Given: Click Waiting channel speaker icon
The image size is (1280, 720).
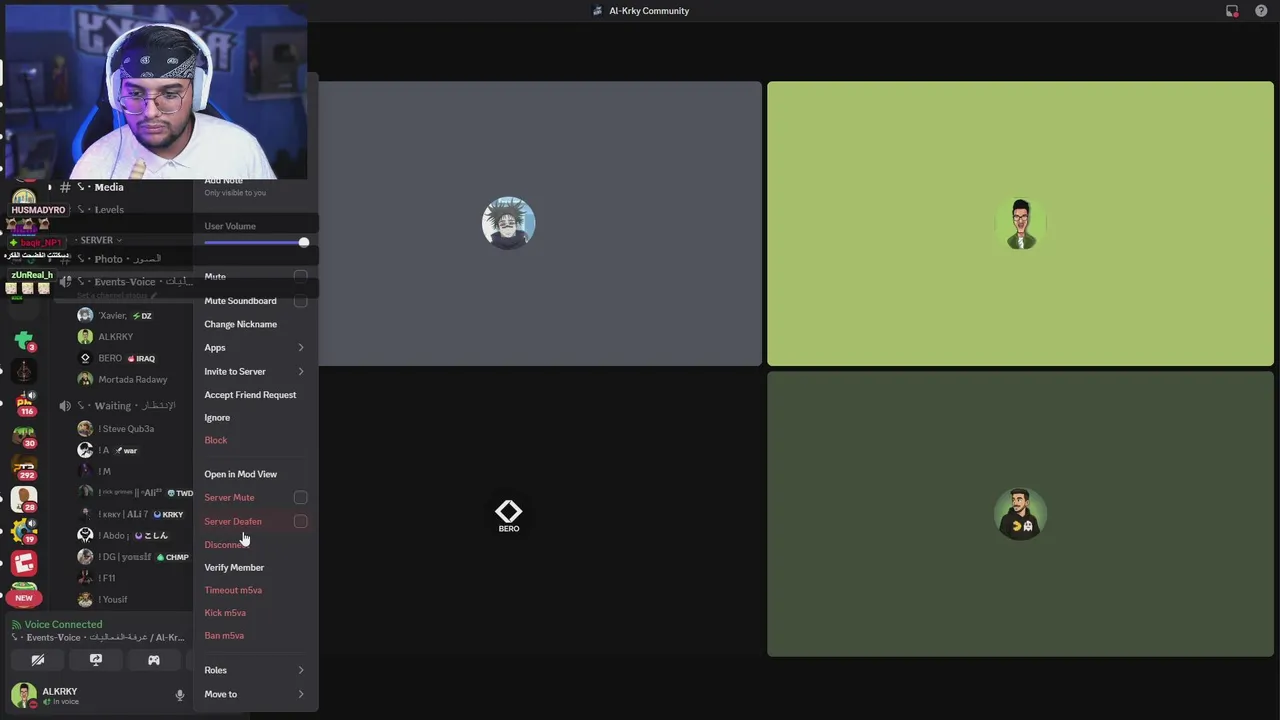Looking at the screenshot, I should (65, 406).
